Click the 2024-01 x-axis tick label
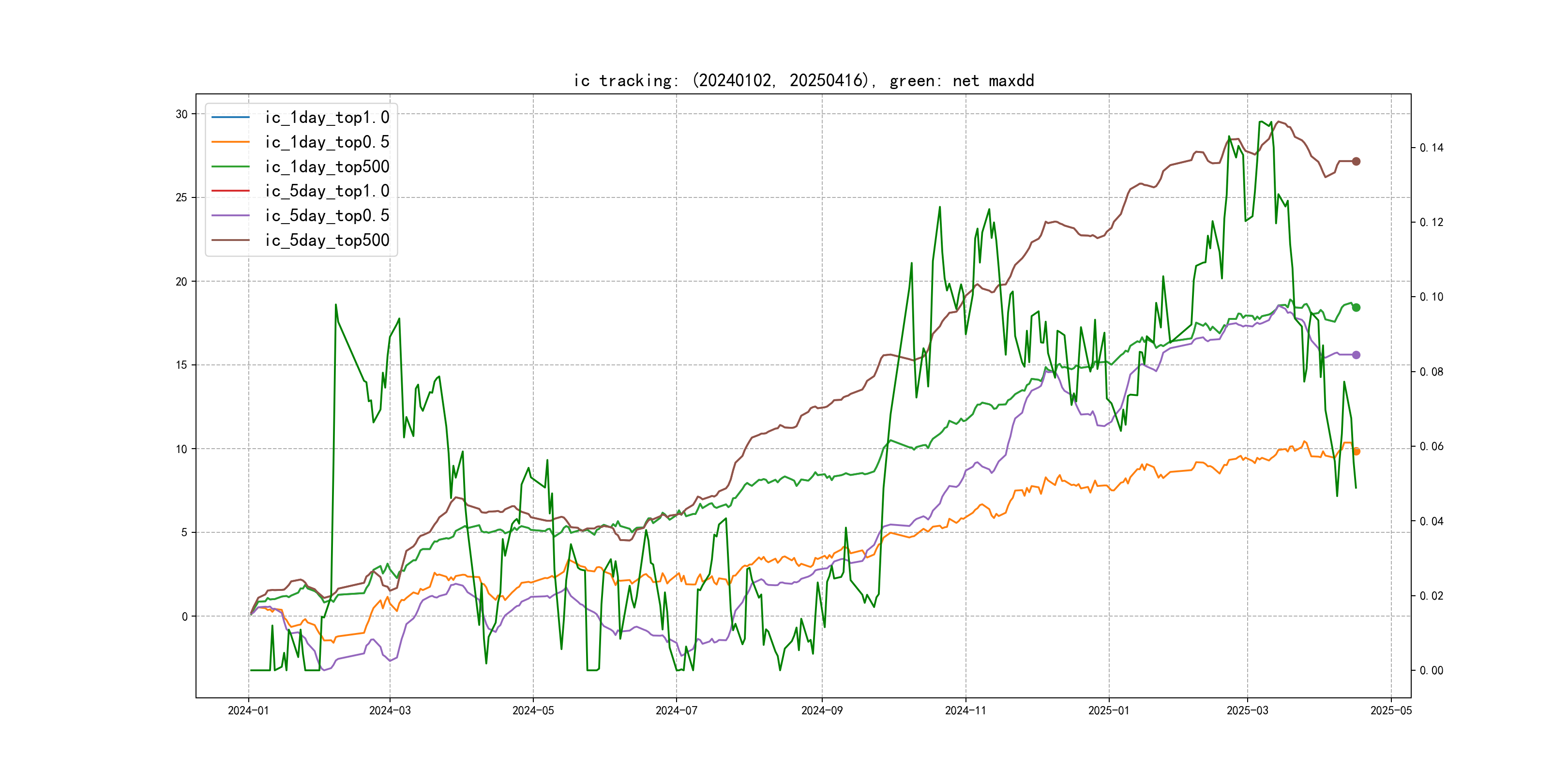Image resolution: width=1568 pixels, height=784 pixels. pyautogui.click(x=248, y=710)
